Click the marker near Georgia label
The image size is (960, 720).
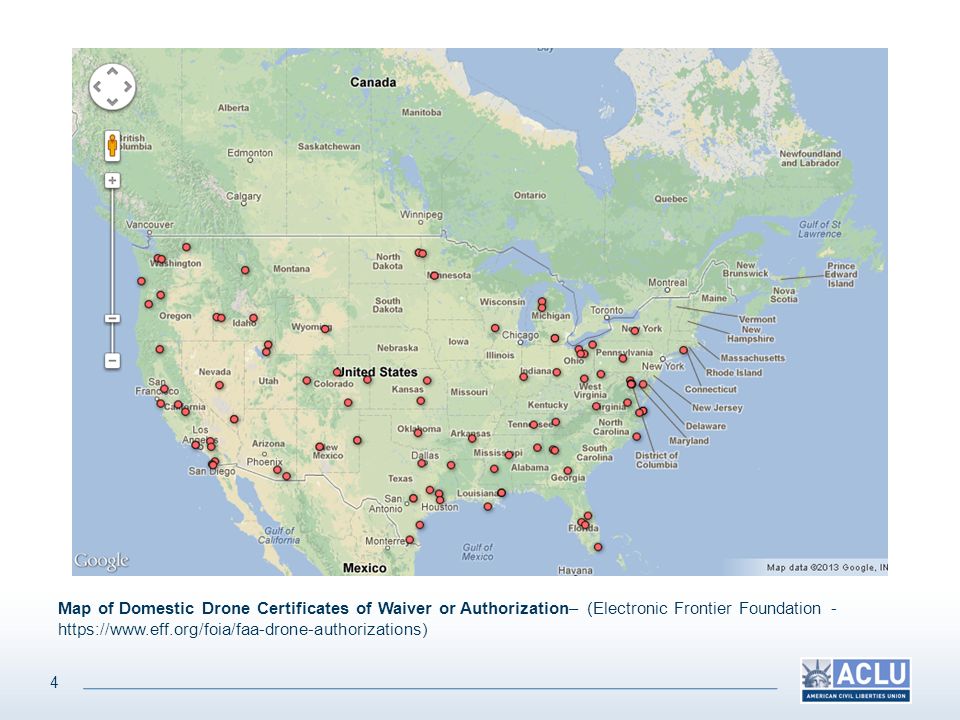(568, 471)
